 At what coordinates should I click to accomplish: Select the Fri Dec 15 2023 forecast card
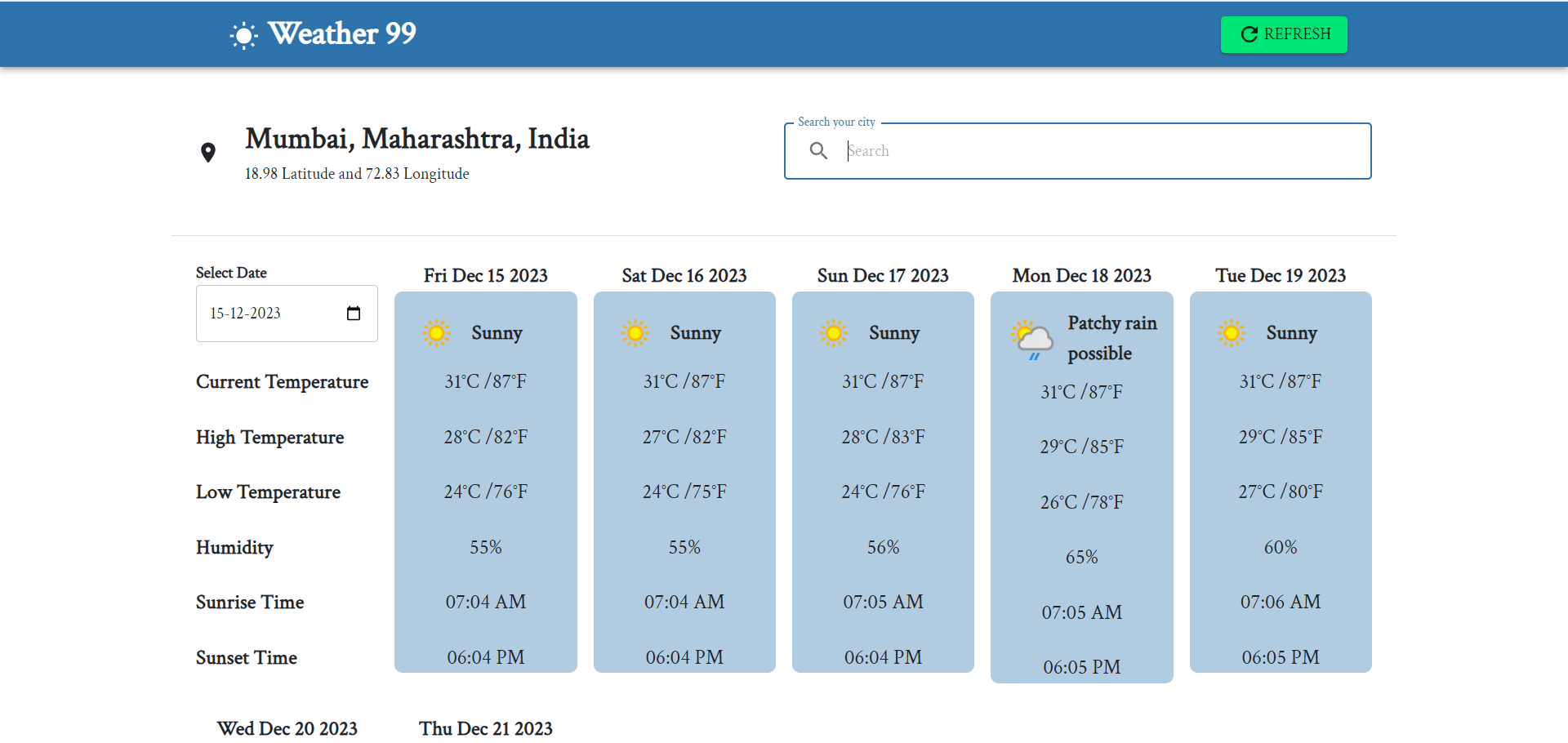tap(485, 482)
